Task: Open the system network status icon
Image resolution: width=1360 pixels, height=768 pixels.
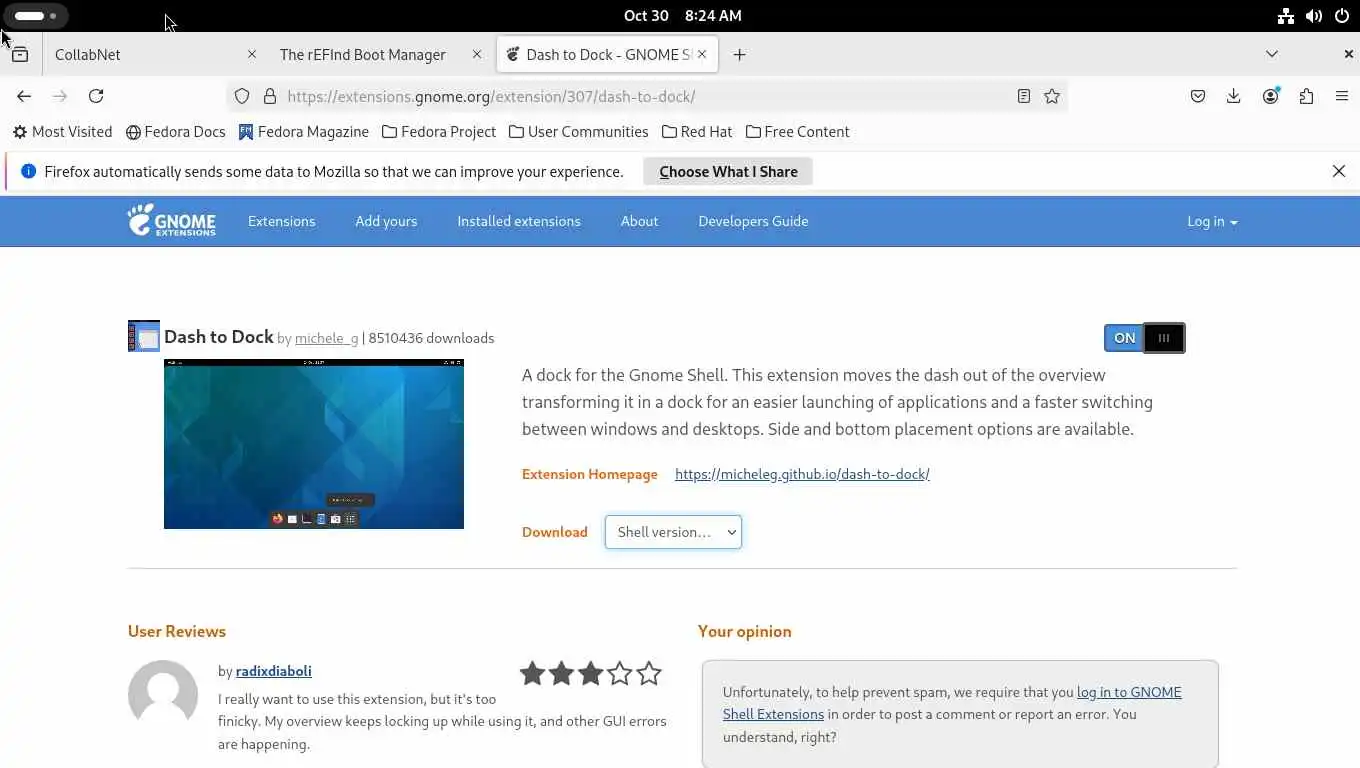Action: click(x=1286, y=16)
